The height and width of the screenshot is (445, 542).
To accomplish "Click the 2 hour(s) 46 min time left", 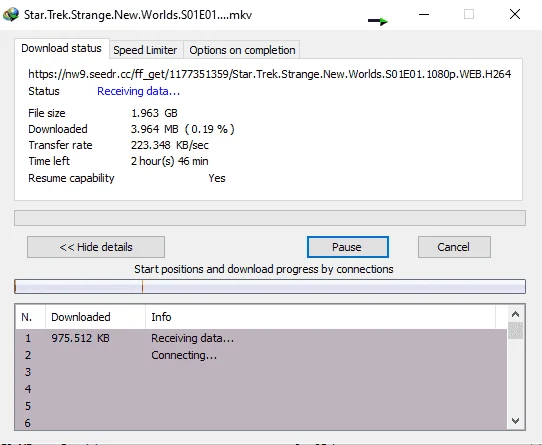I will point(169,161).
